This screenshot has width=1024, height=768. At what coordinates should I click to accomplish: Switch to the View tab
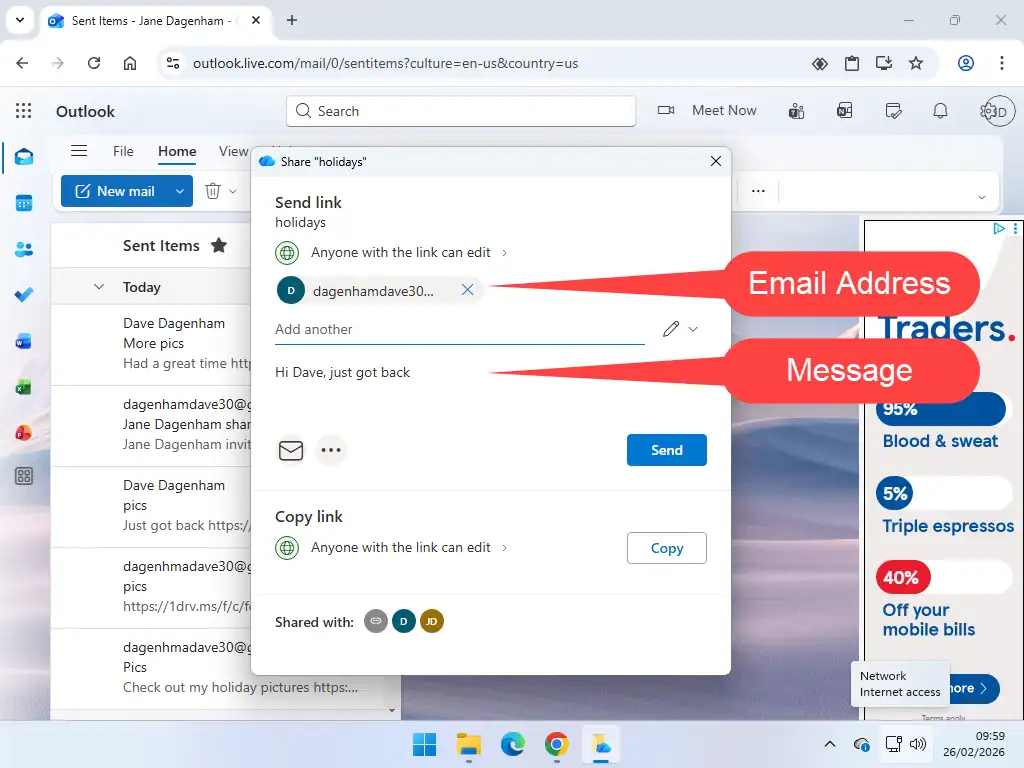pyautogui.click(x=233, y=151)
